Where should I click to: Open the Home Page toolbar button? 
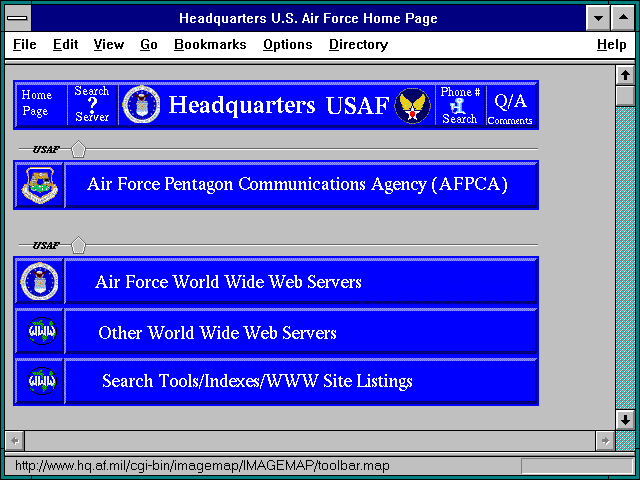tap(40, 105)
